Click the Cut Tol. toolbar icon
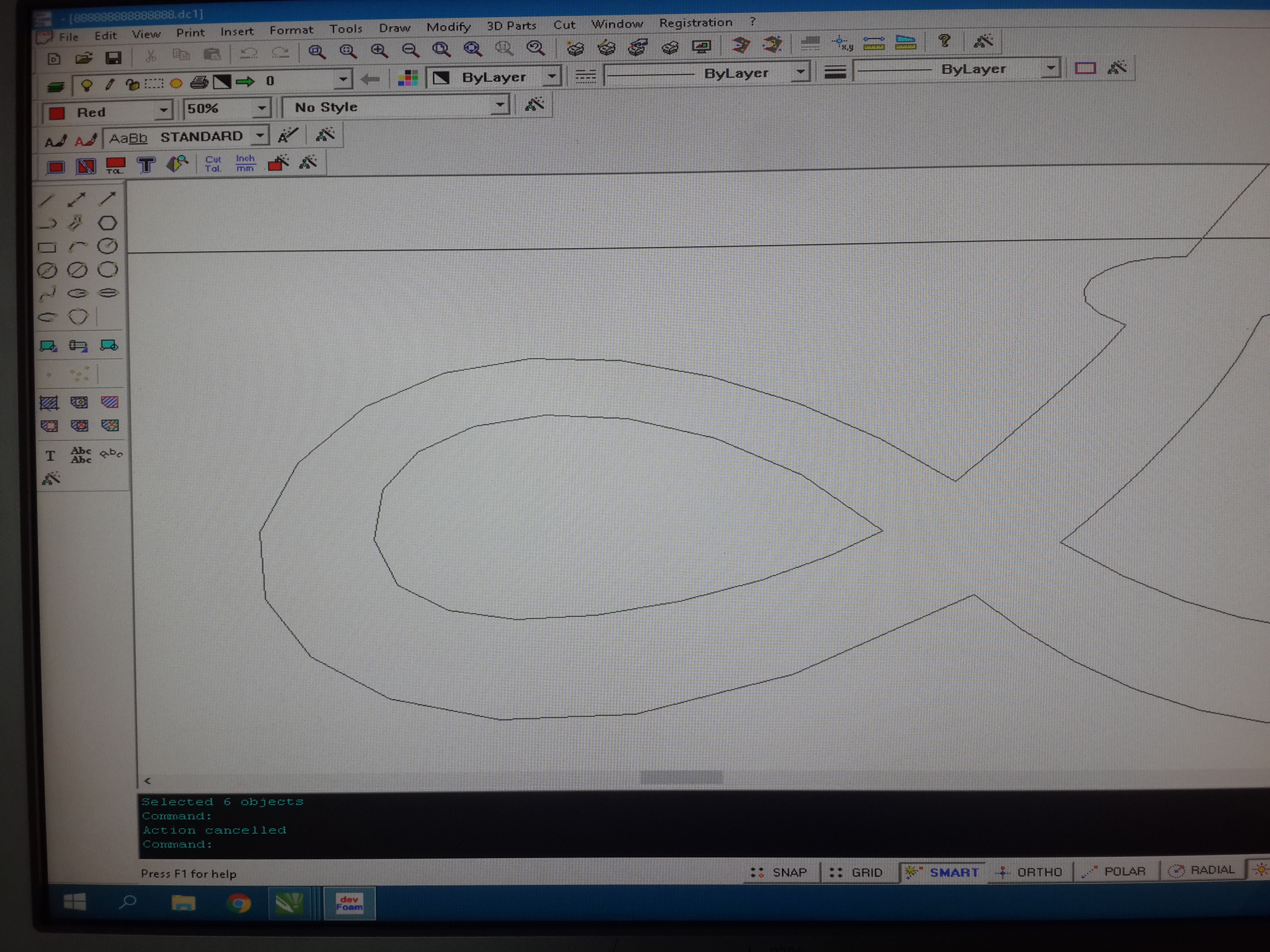The image size is (1270, 952). [213, 164]
